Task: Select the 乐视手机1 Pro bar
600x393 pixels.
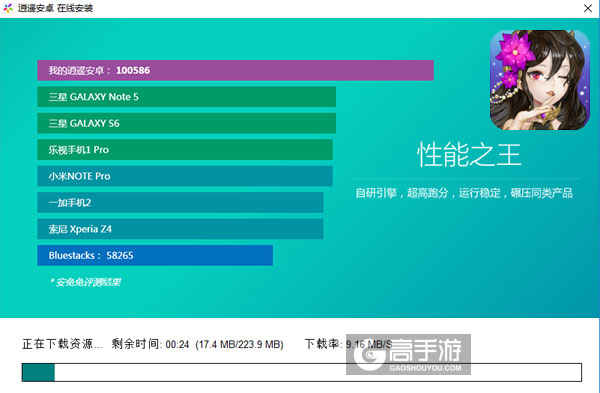Action: click(x=185, y=150)
